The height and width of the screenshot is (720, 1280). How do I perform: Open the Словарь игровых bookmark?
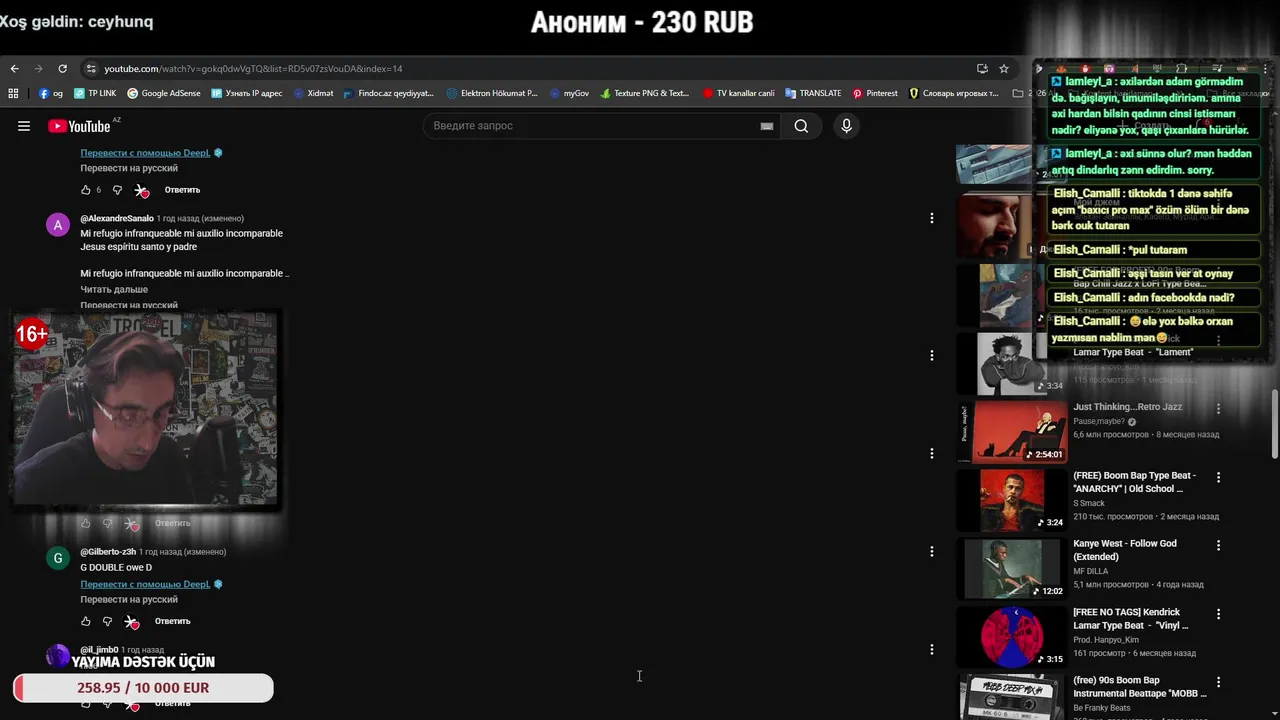click(954, 93)
